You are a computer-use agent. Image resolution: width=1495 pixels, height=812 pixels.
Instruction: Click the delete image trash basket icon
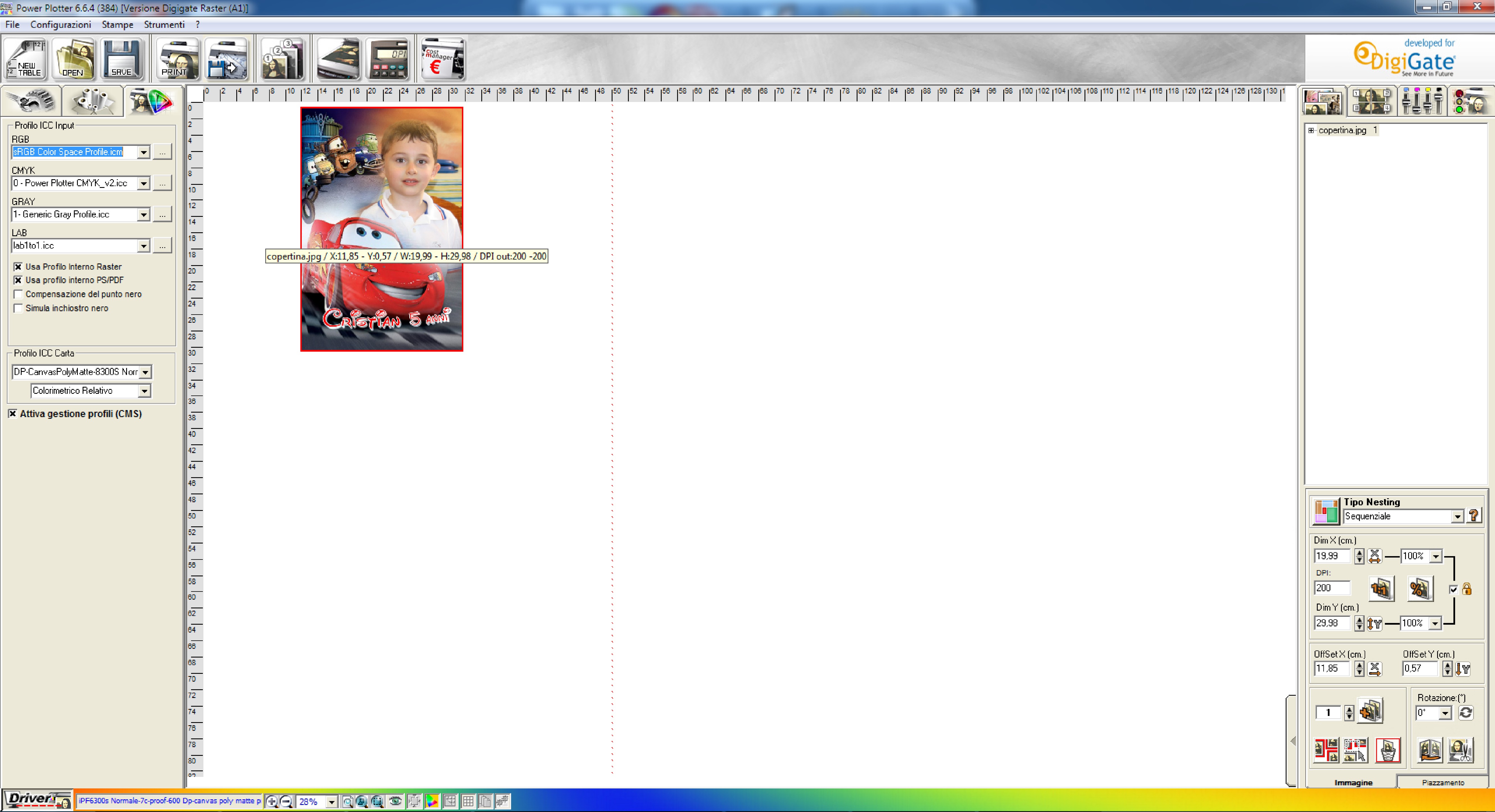pyautogui.click(x=1388, y=750)
